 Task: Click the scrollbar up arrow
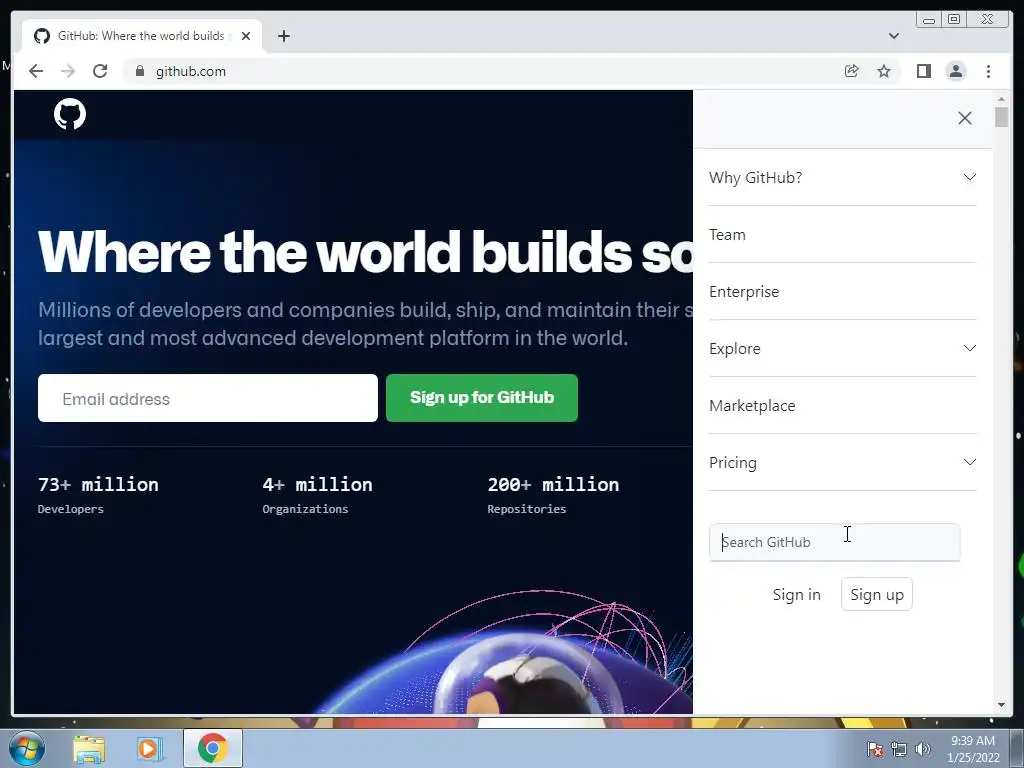(x=1001, y=99)
